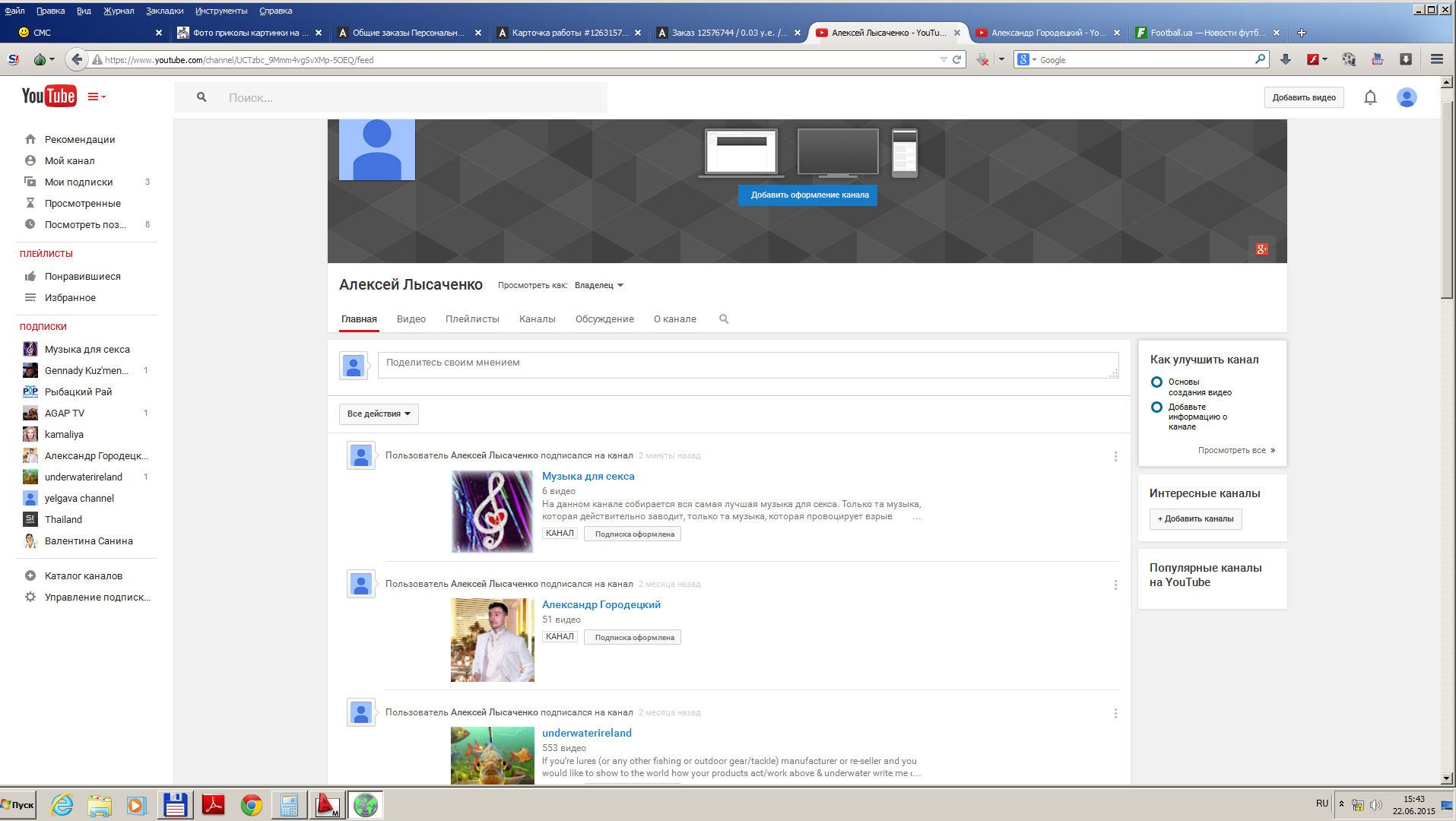Open Мой канал in the sidebar
The image size is (1456, 821).
pyautogui.click(x=70, y=161)
